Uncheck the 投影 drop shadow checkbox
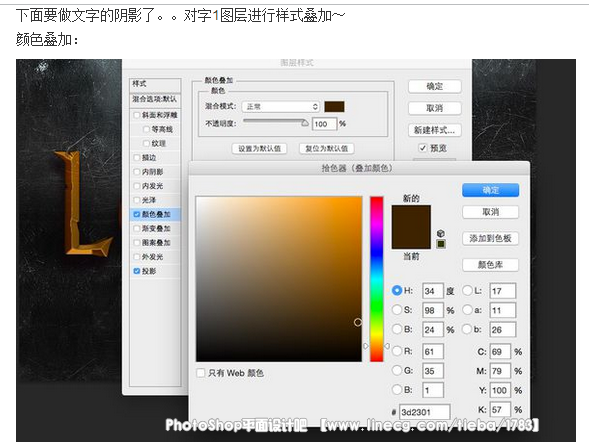 pyautogui.click(x=137, y=271)
